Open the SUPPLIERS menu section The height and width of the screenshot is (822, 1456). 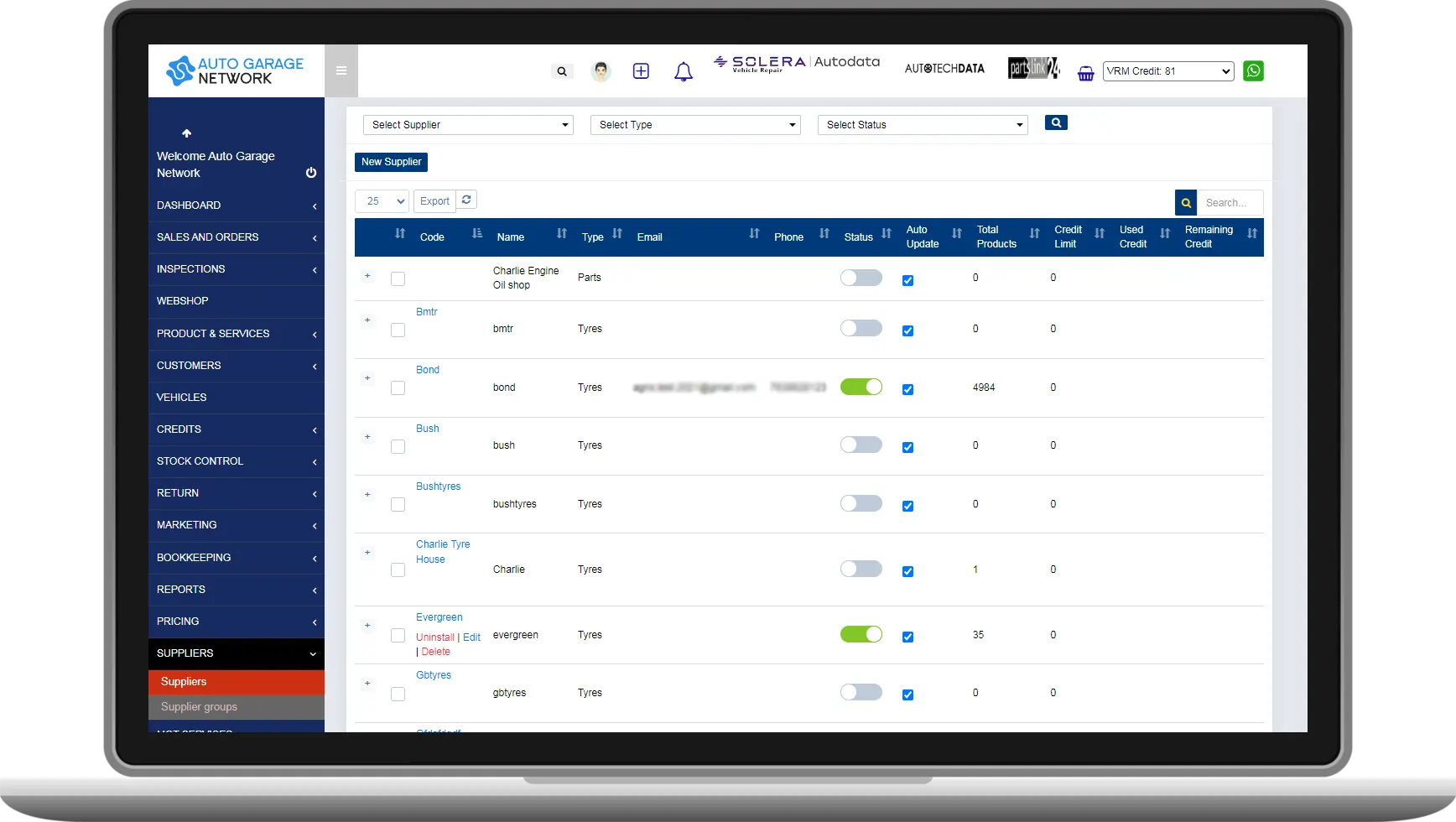pos(236,653)
